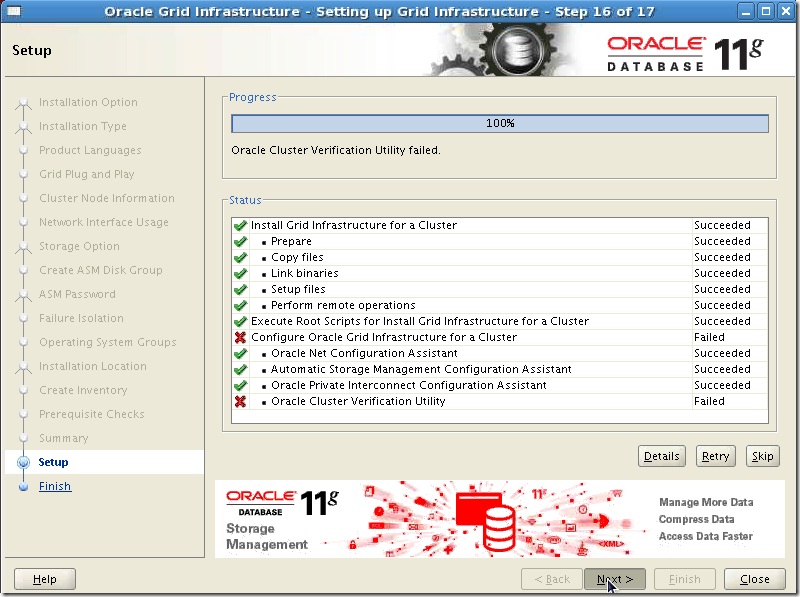
Task: Click the green check icon beside Setup files
Action: [240, 289]
